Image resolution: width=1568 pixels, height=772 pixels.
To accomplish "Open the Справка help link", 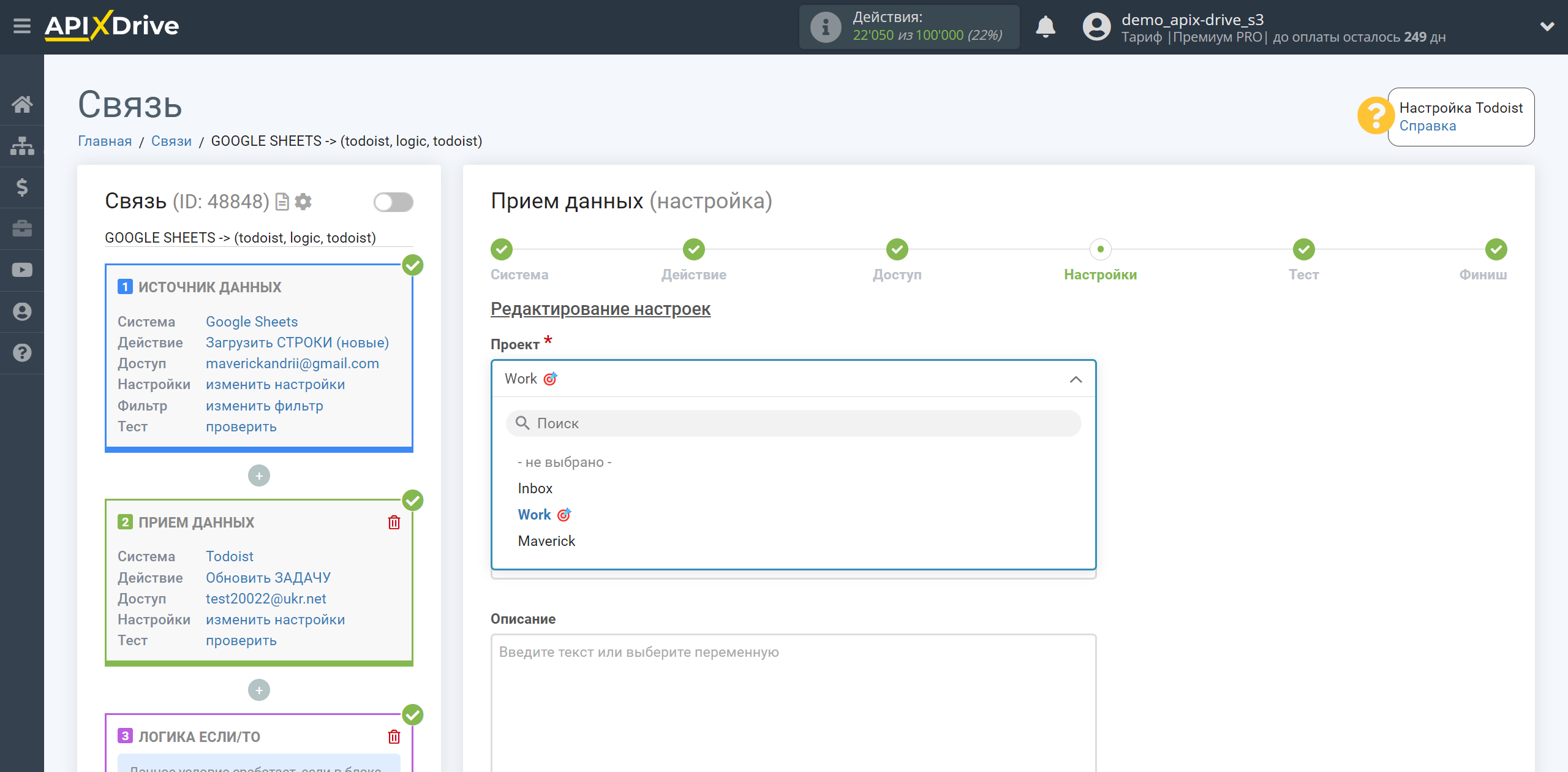I will click(x=1427, y=126).
